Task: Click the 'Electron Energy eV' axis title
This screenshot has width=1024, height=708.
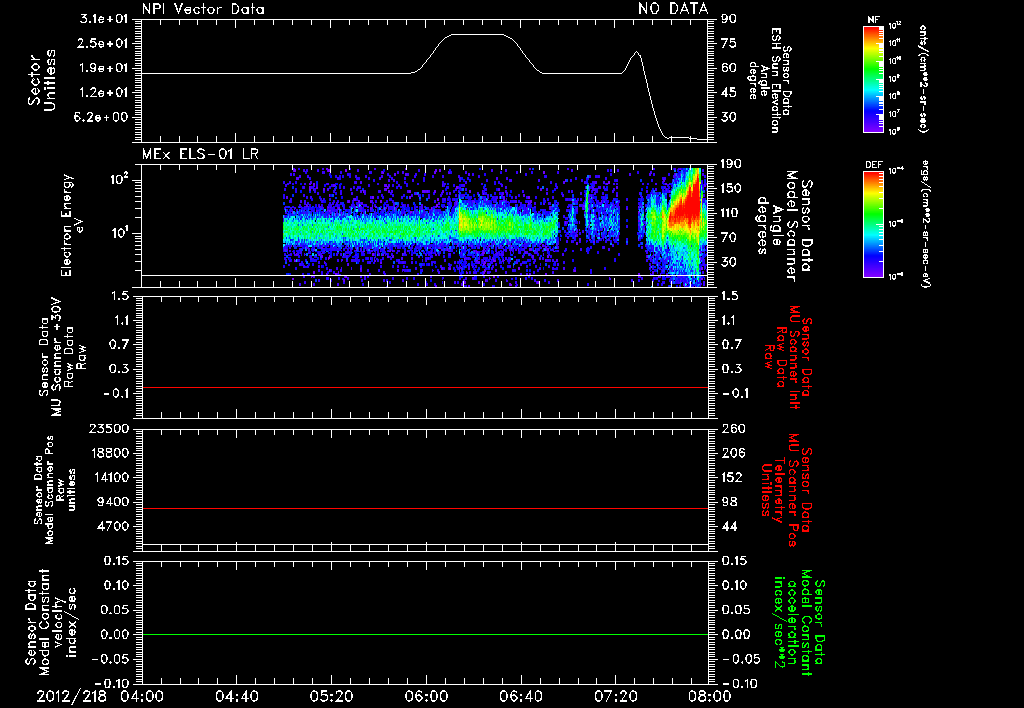Action: pos(73,225)
